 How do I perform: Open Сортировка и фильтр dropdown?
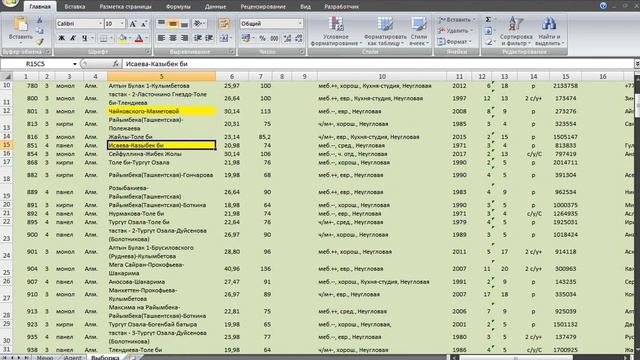(516, 31)
